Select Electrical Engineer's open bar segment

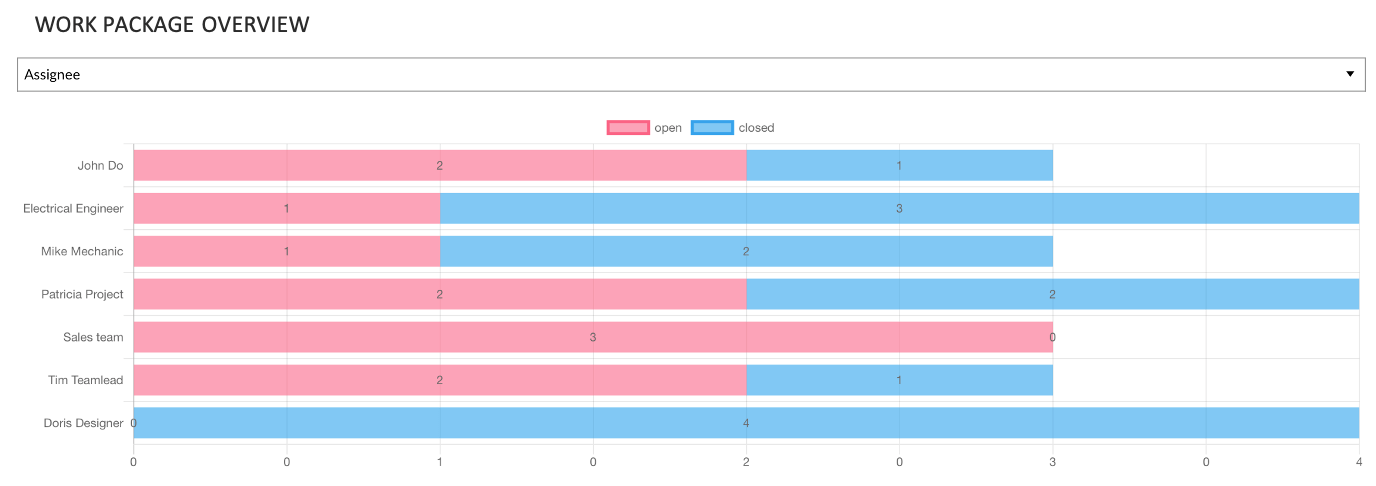(286, 208)
